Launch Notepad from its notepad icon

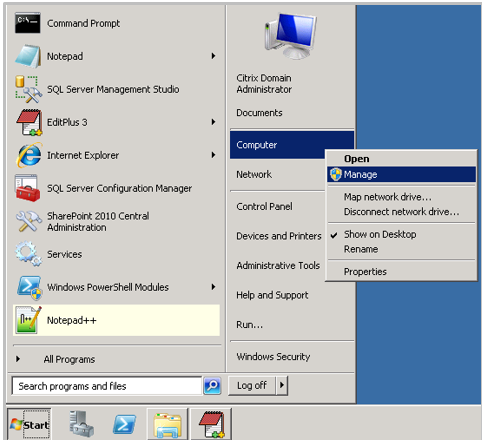(28, 56)
